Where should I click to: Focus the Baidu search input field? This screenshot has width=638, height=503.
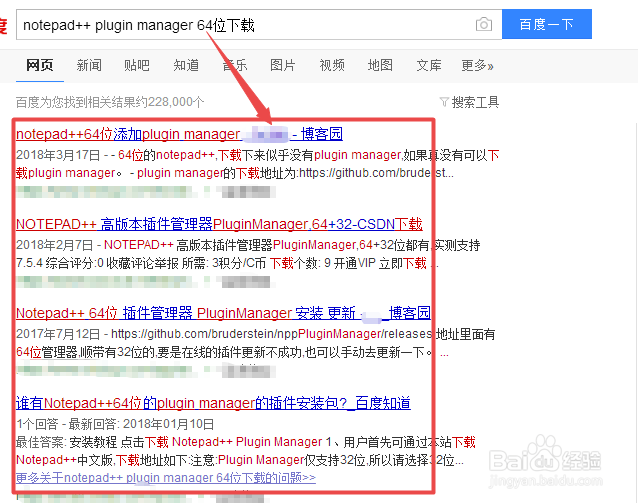click(259, 25)
